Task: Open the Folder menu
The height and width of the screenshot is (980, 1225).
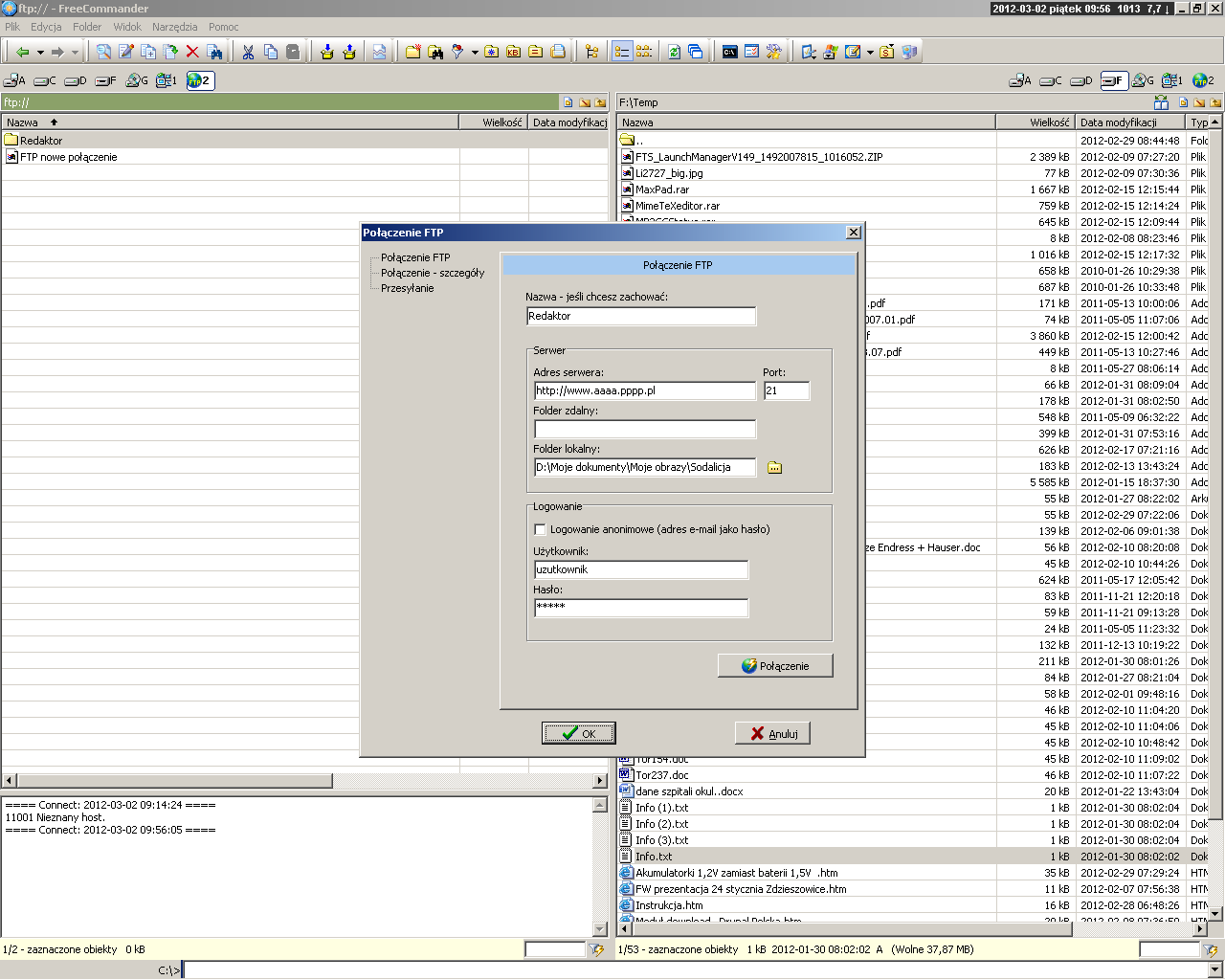Action: [87, 27]
